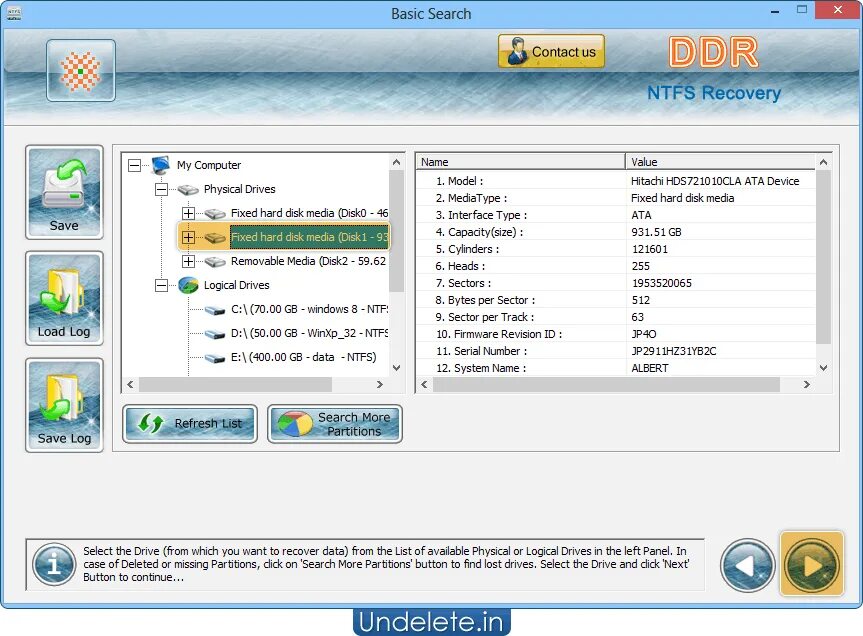The width and height of the screenshot is (863, 636).
Task: Click the details table scroll down arrow
Action: pos(823,368)
